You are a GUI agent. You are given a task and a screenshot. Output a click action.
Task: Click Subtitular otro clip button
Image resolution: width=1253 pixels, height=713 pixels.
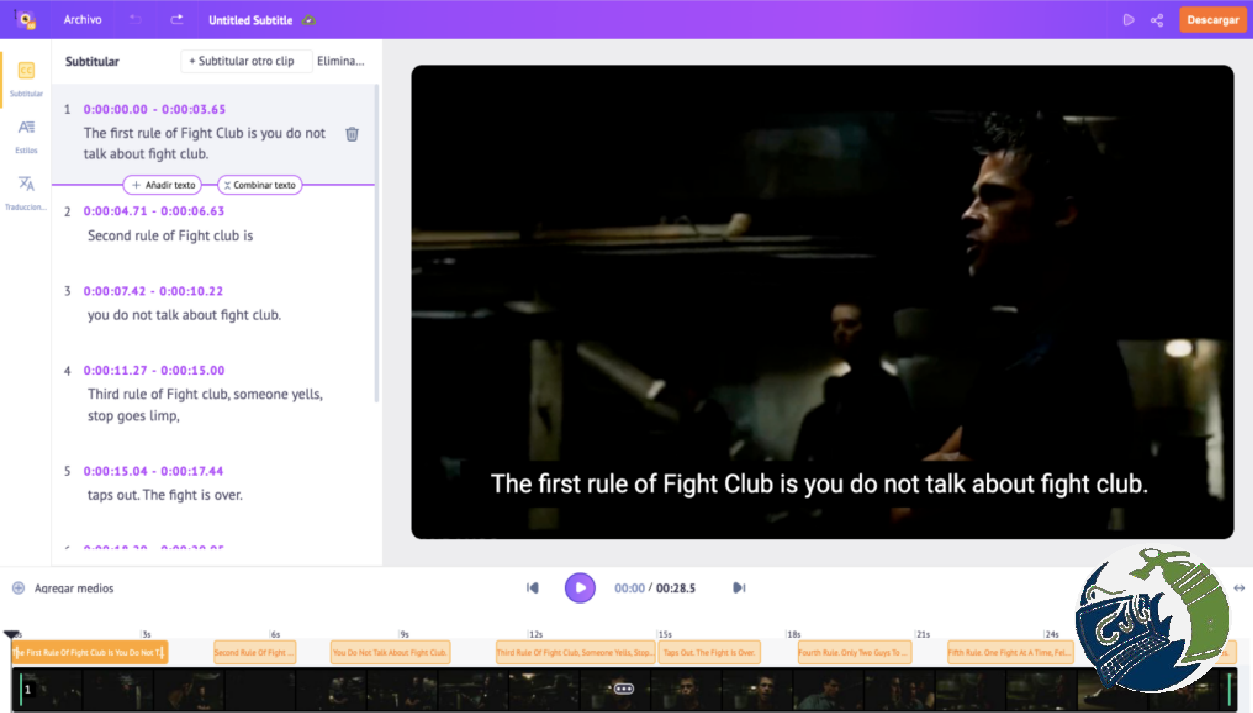tap(246, 61)
